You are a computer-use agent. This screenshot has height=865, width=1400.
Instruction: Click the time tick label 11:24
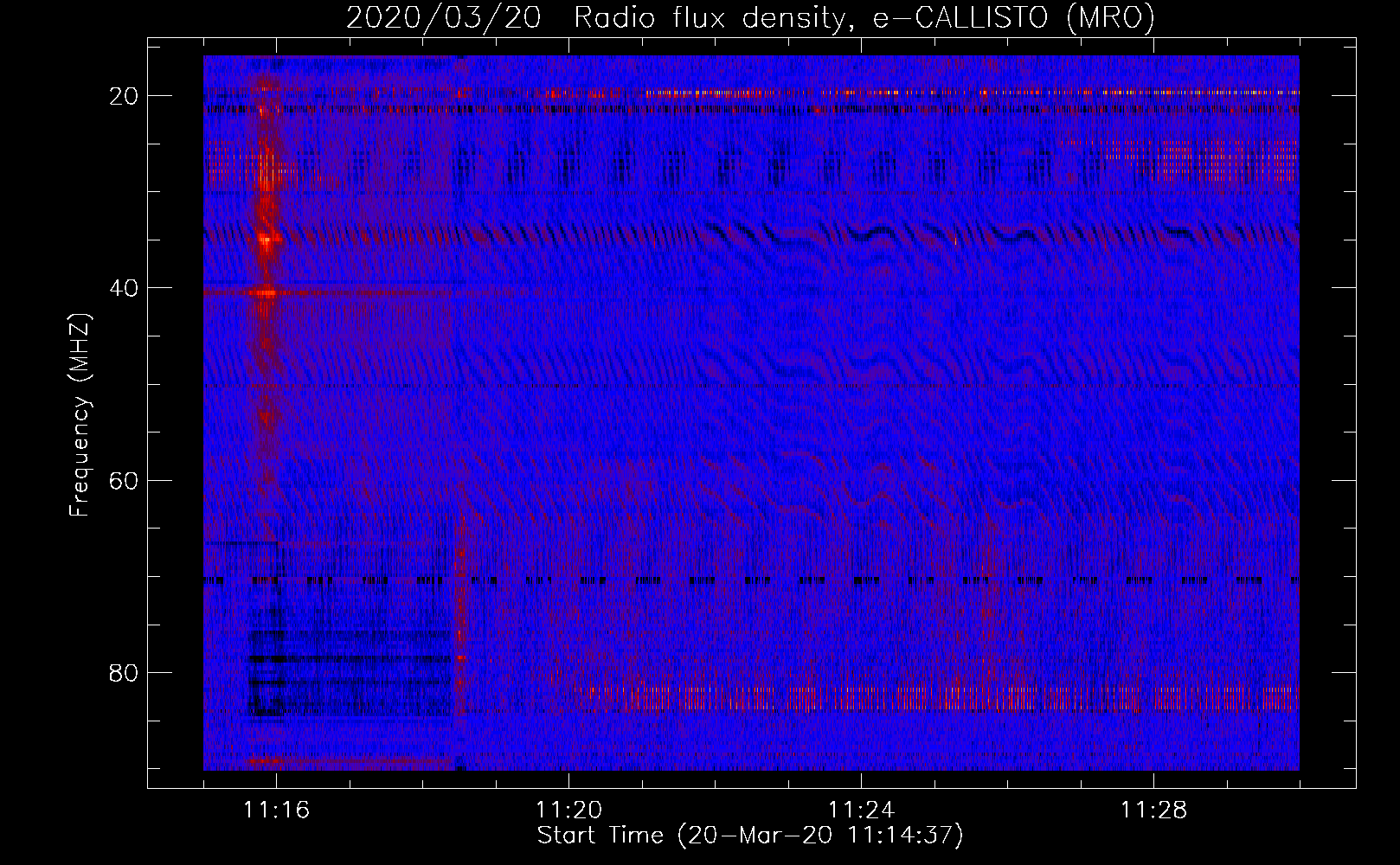(862, 810)
